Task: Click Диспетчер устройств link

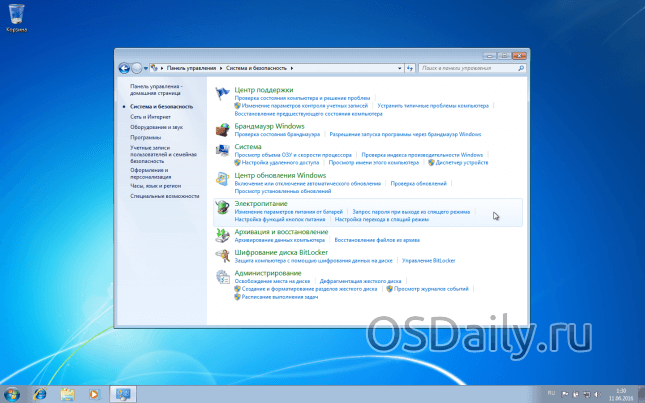Action: tap(462, 163)
